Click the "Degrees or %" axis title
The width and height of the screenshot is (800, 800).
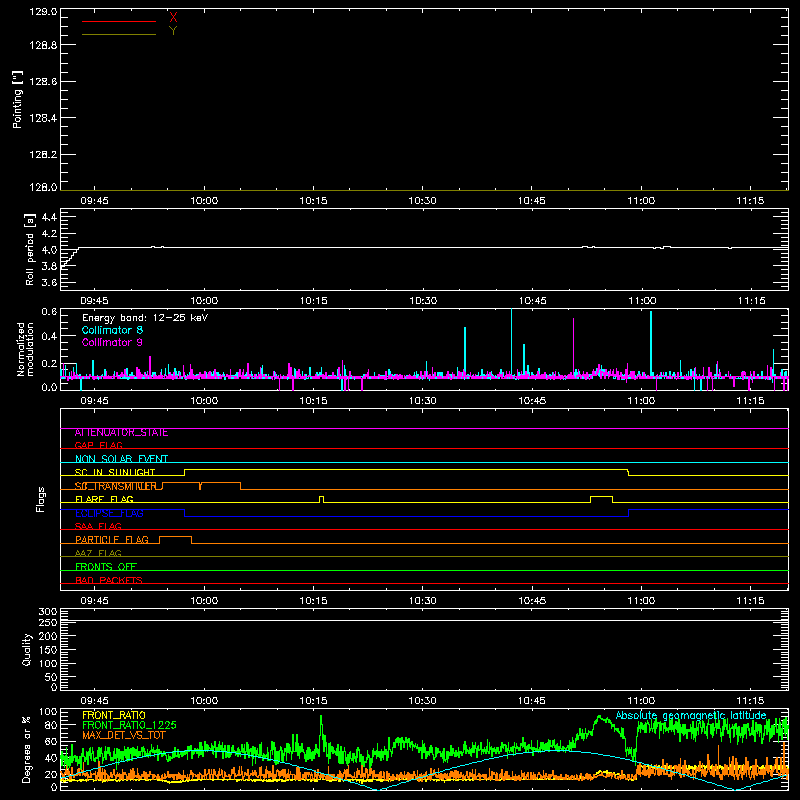27,749
